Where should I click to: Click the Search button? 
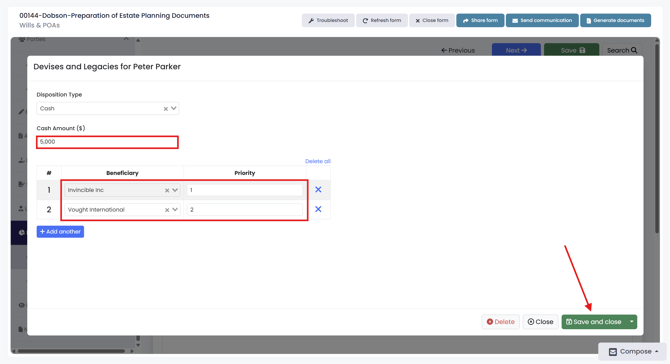click(x=622, y=50)
